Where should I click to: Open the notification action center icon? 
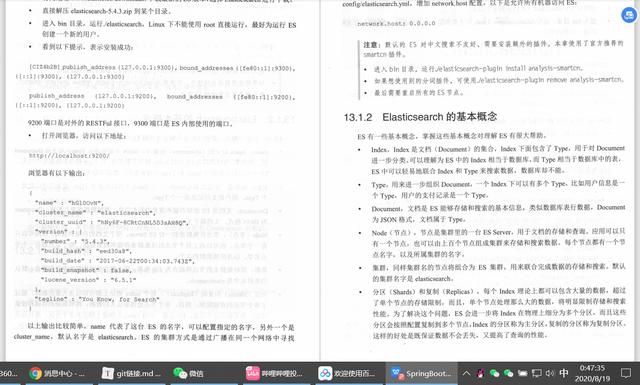[626, 373]
